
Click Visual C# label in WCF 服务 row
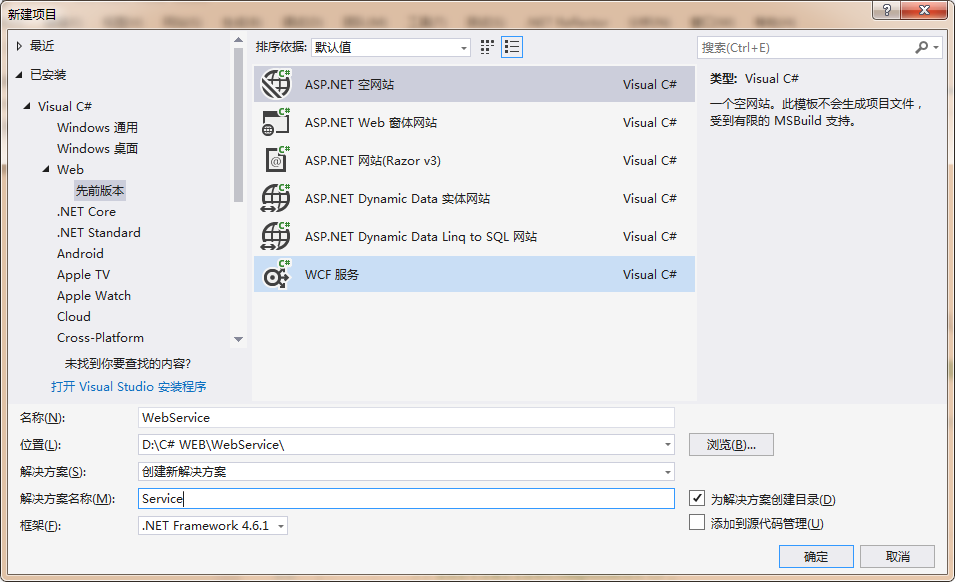click(649, 275)
